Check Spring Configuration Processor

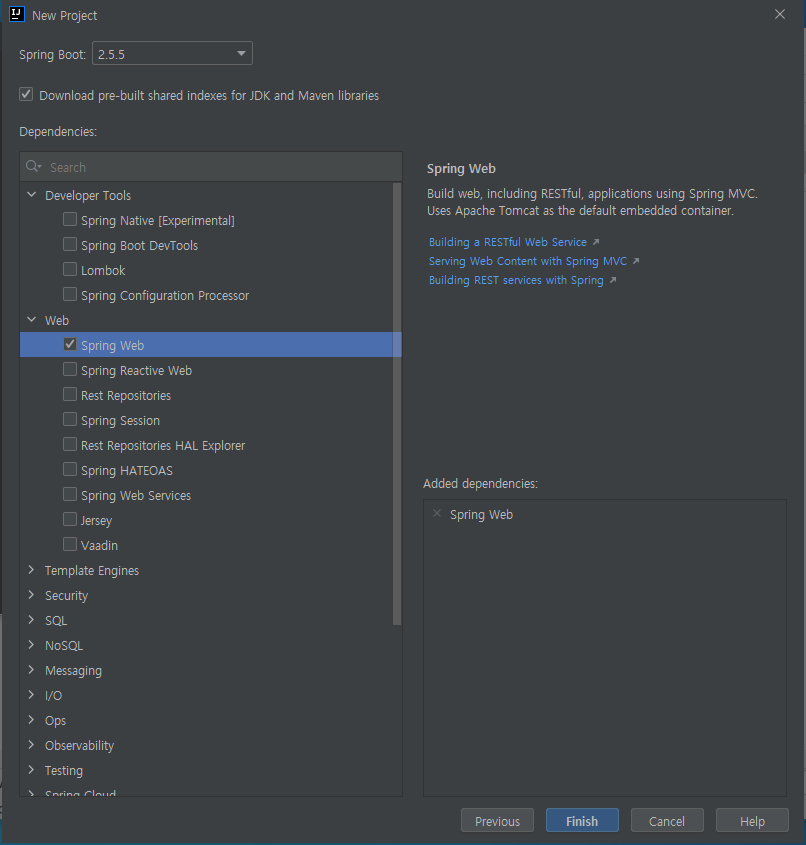tap(70, 294)
